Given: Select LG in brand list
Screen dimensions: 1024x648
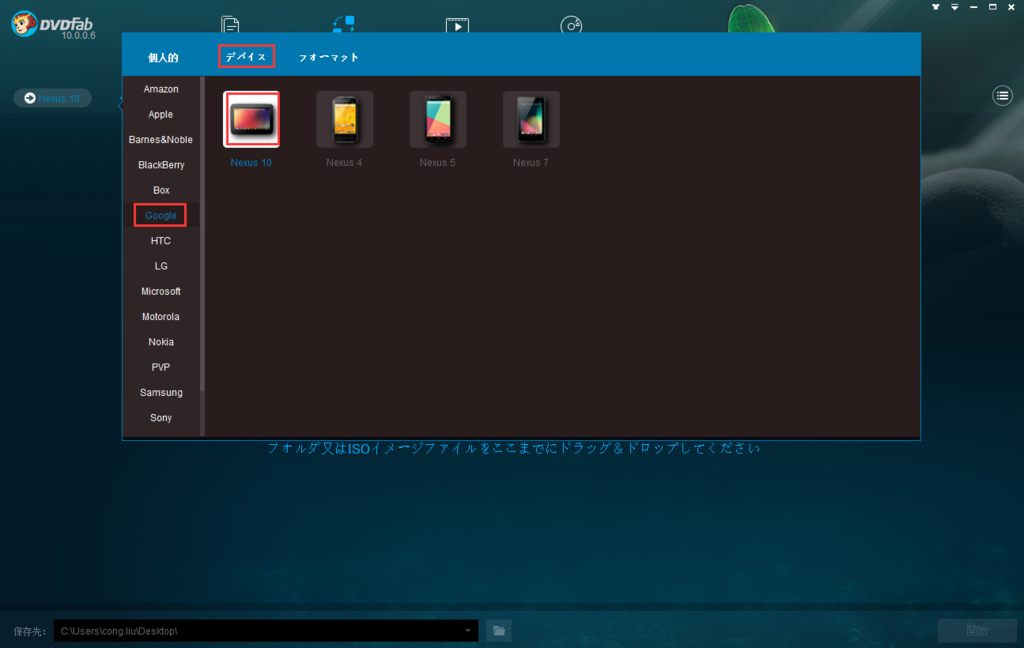Looking at the screenshot, I should (x=161, y=266).
